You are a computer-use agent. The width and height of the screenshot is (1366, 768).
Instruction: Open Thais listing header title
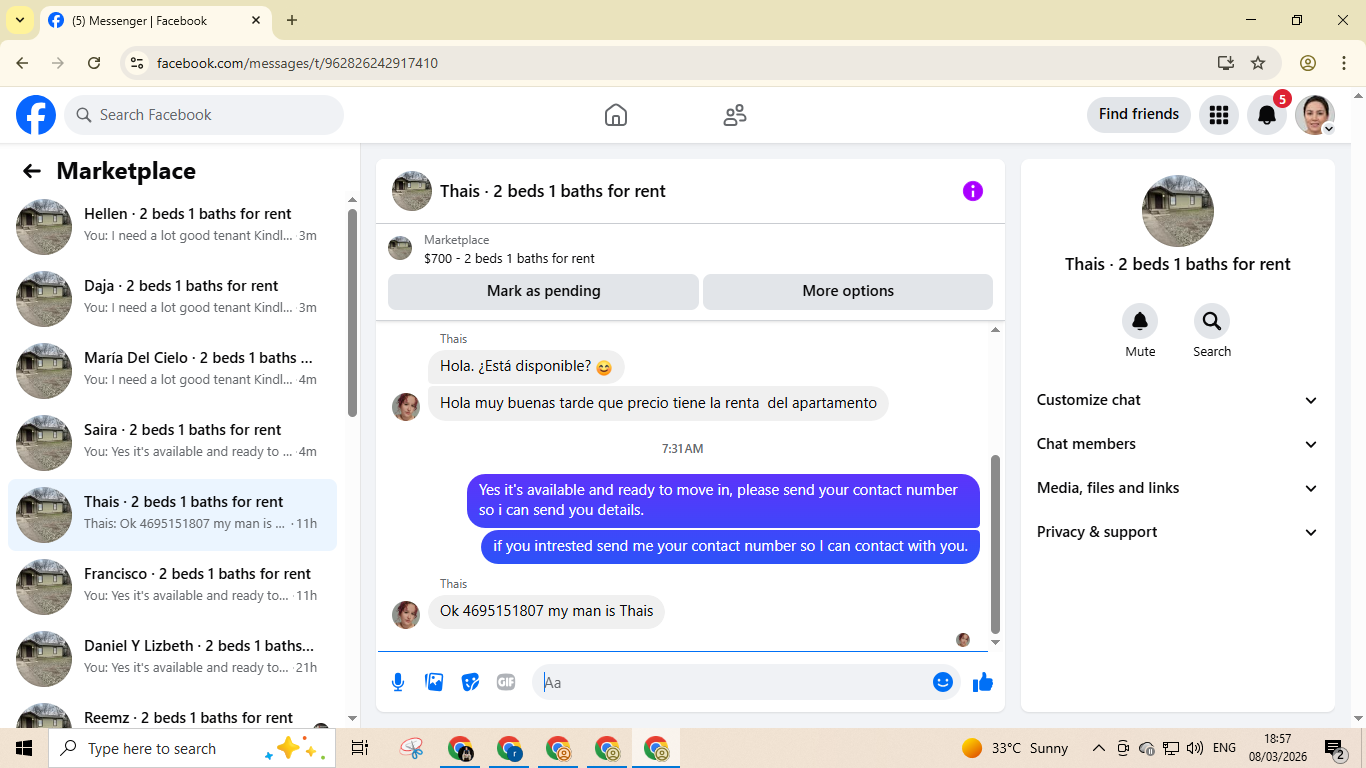553,191
